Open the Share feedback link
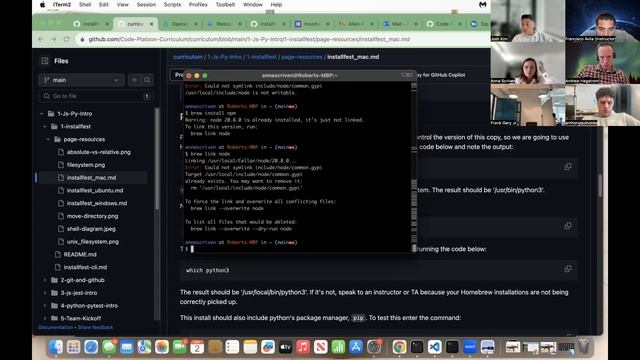Screen dimensions: 640x360 point(96,327)
